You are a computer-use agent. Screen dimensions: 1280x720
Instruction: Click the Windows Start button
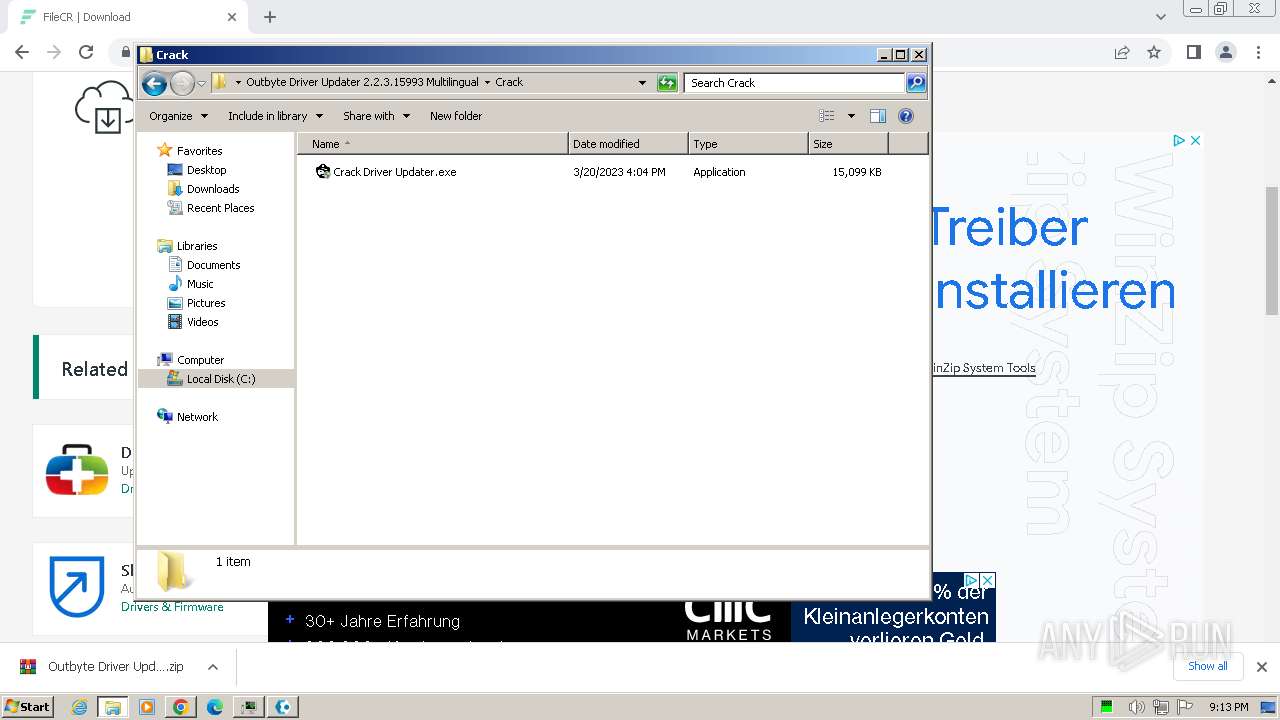click(x=28, y=706)
